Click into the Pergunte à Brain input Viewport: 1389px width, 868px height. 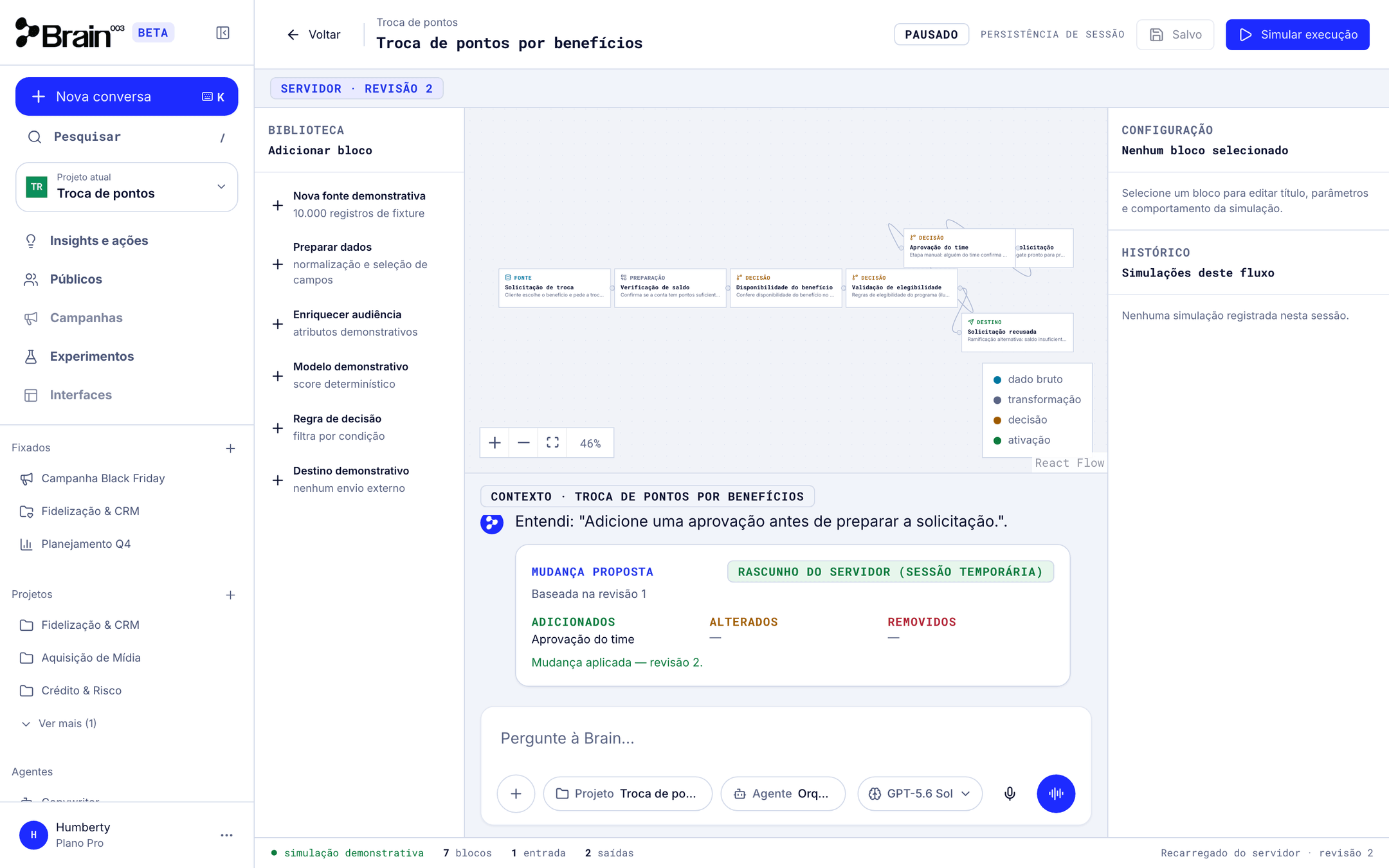click(x=786, y=738)
